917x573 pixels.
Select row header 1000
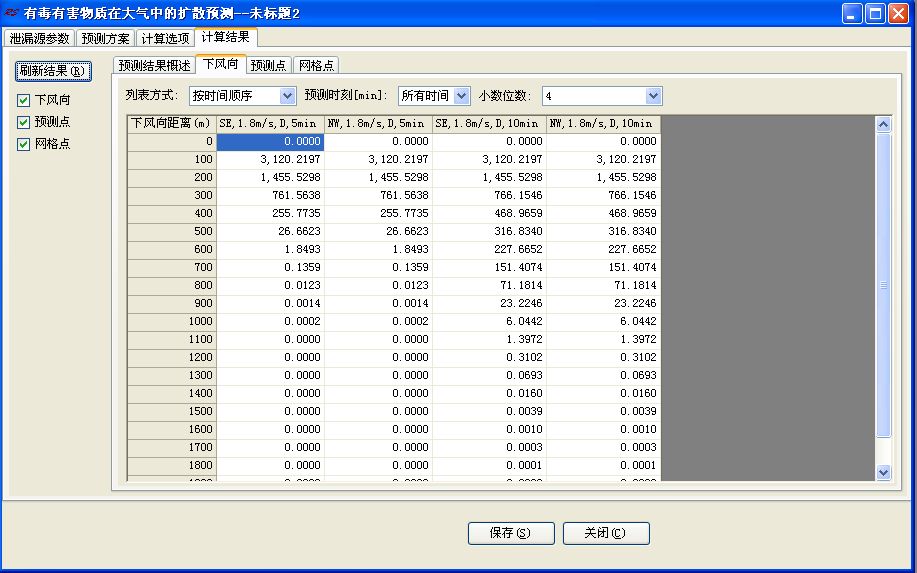[x=172, y=322]
